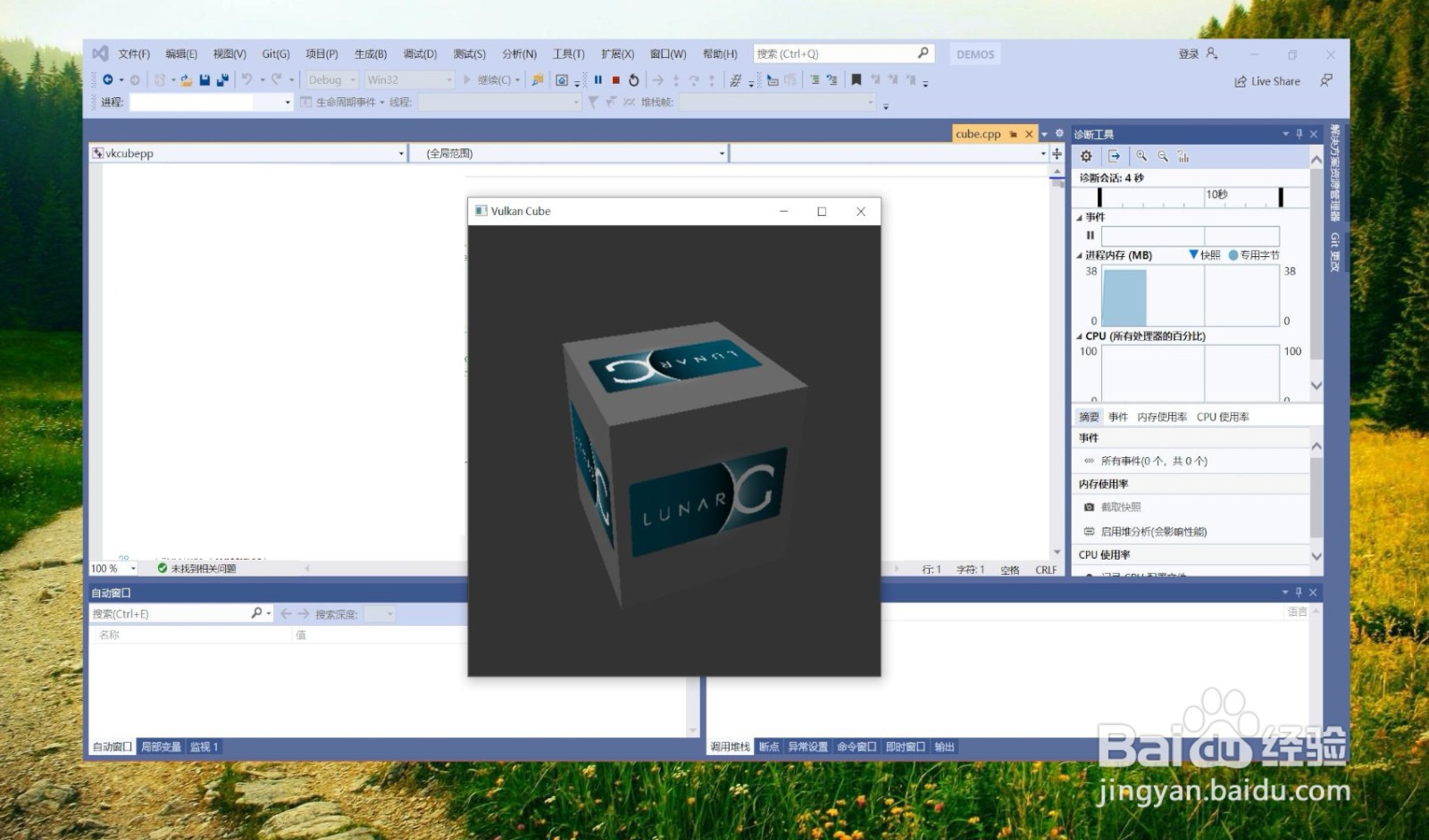Open the 调试(D) menu
The height and width of the screenshot is (840, 1429).
pos(420,54)
